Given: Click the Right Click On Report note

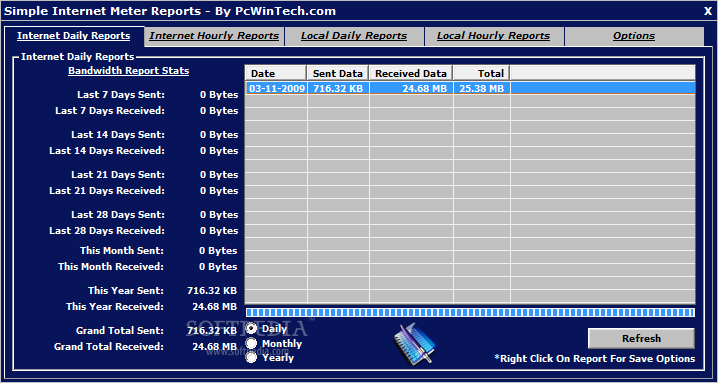Looking at the screenshot, I should click(595, 359).
